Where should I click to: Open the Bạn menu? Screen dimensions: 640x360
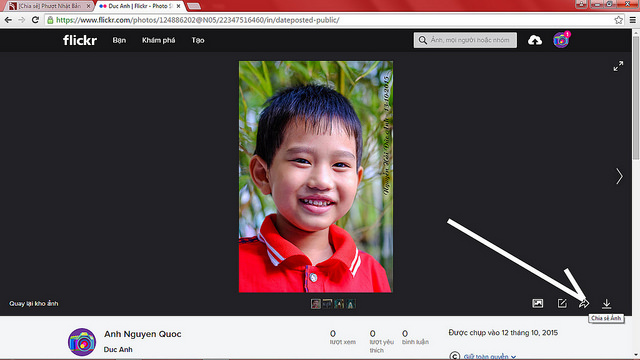tap(119, 40)
